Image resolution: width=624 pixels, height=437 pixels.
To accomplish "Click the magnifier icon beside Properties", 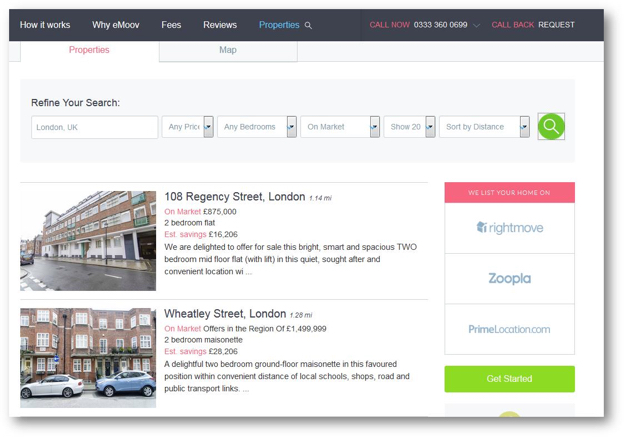I will tap(308, 26).
